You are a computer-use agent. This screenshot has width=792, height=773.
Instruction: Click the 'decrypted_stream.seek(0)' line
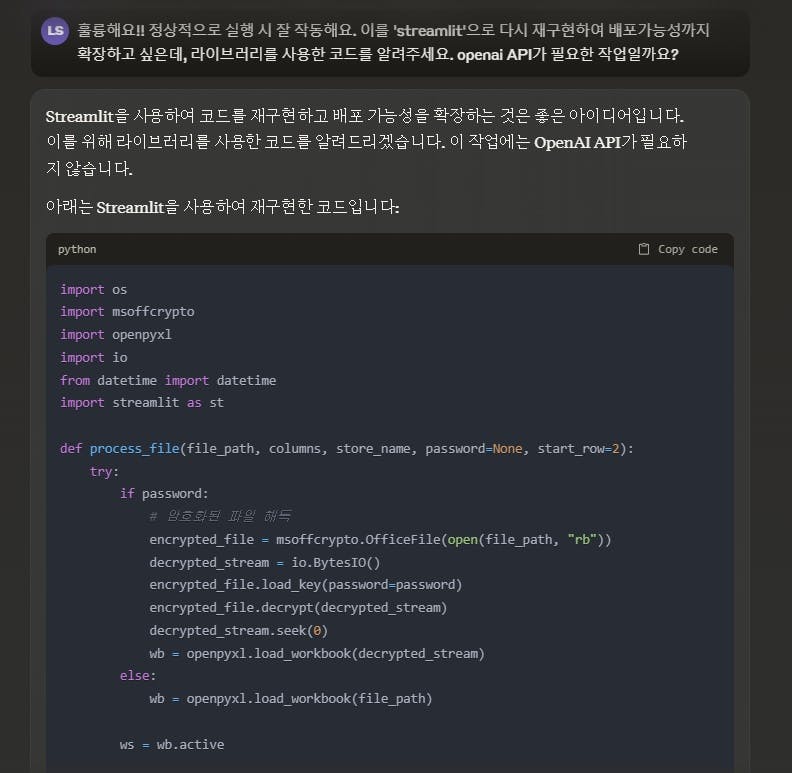[238, 631]
